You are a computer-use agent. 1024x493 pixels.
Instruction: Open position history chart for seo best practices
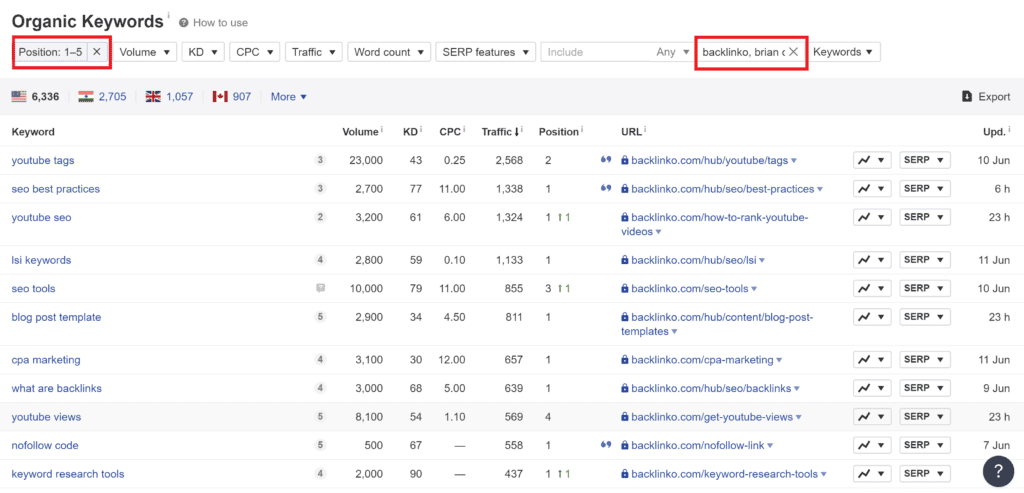(872, 189)
